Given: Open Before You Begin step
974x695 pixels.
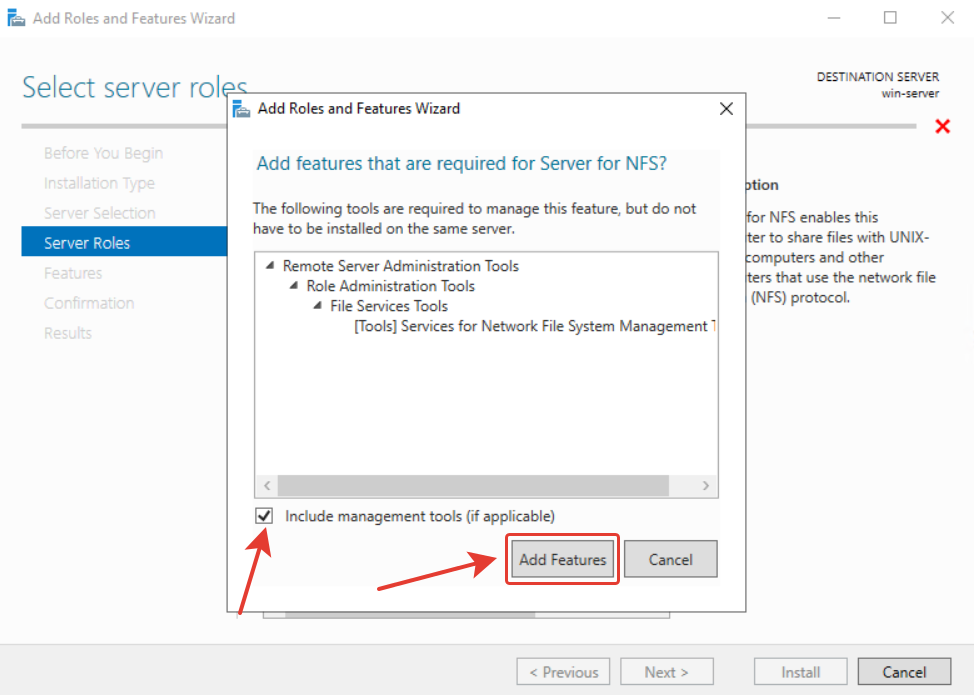Looking at the screenshot, I should pos(103,153).
